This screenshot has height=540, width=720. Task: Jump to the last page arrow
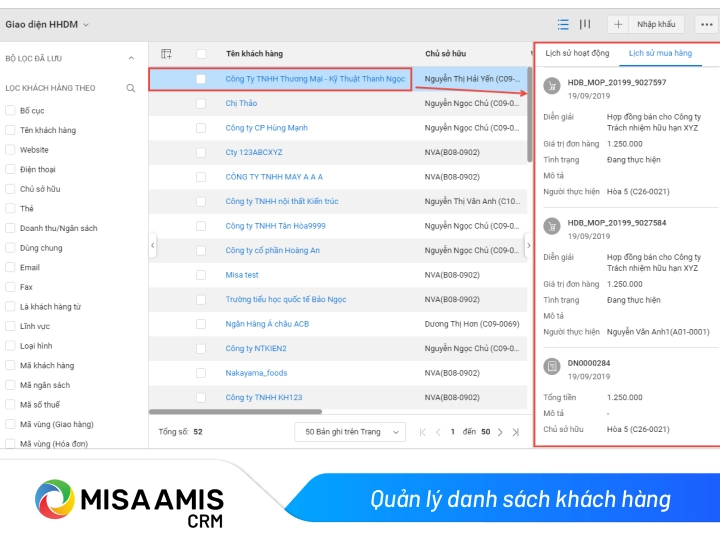click(516, 432)
